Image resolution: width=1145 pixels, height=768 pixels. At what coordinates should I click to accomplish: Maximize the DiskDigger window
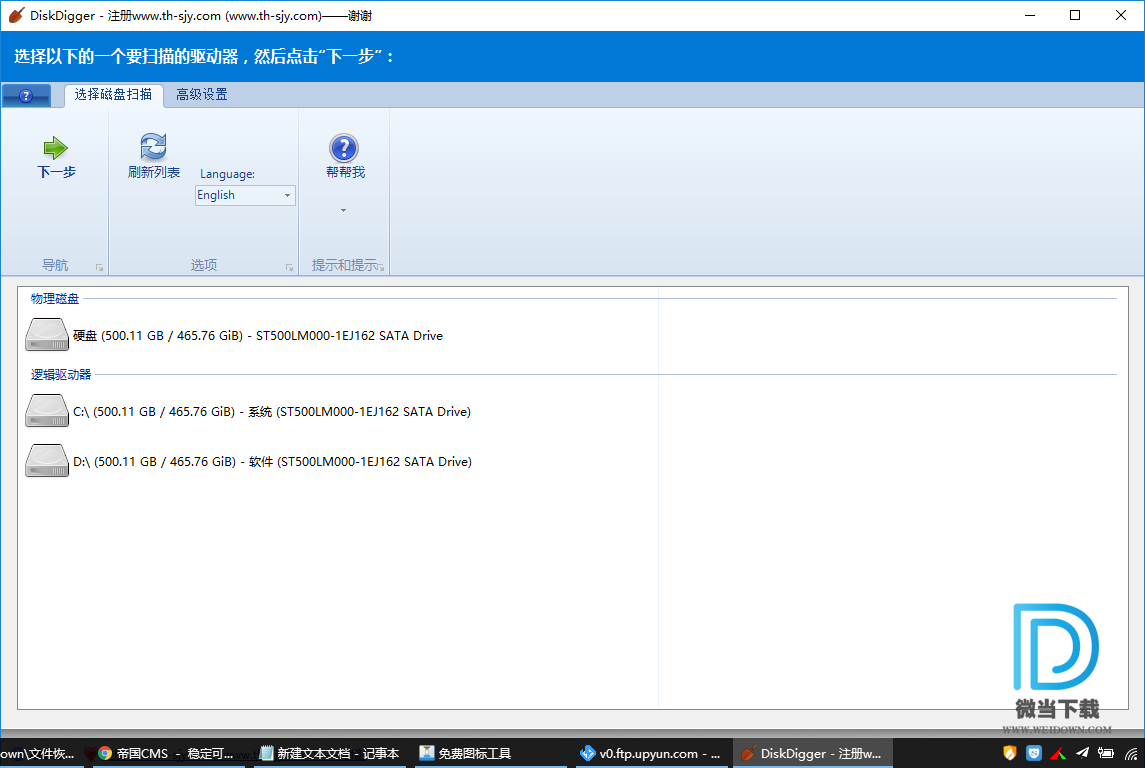1075,15
